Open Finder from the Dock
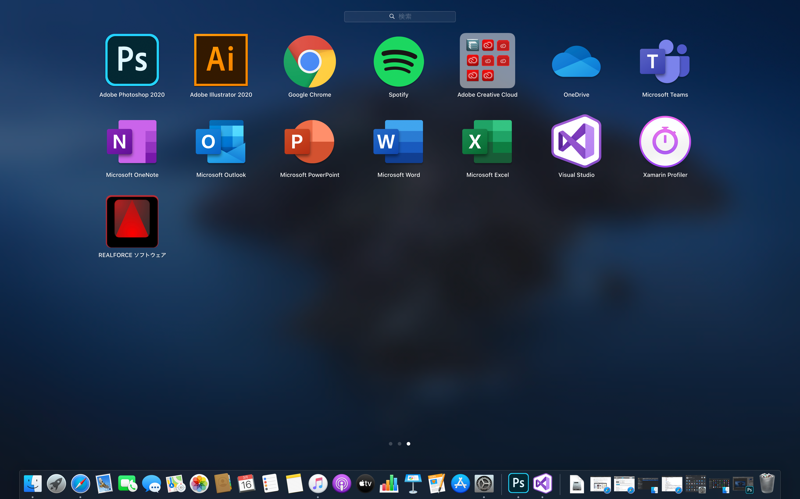Viewport: 800px width, 499px height. pos(33,483)
